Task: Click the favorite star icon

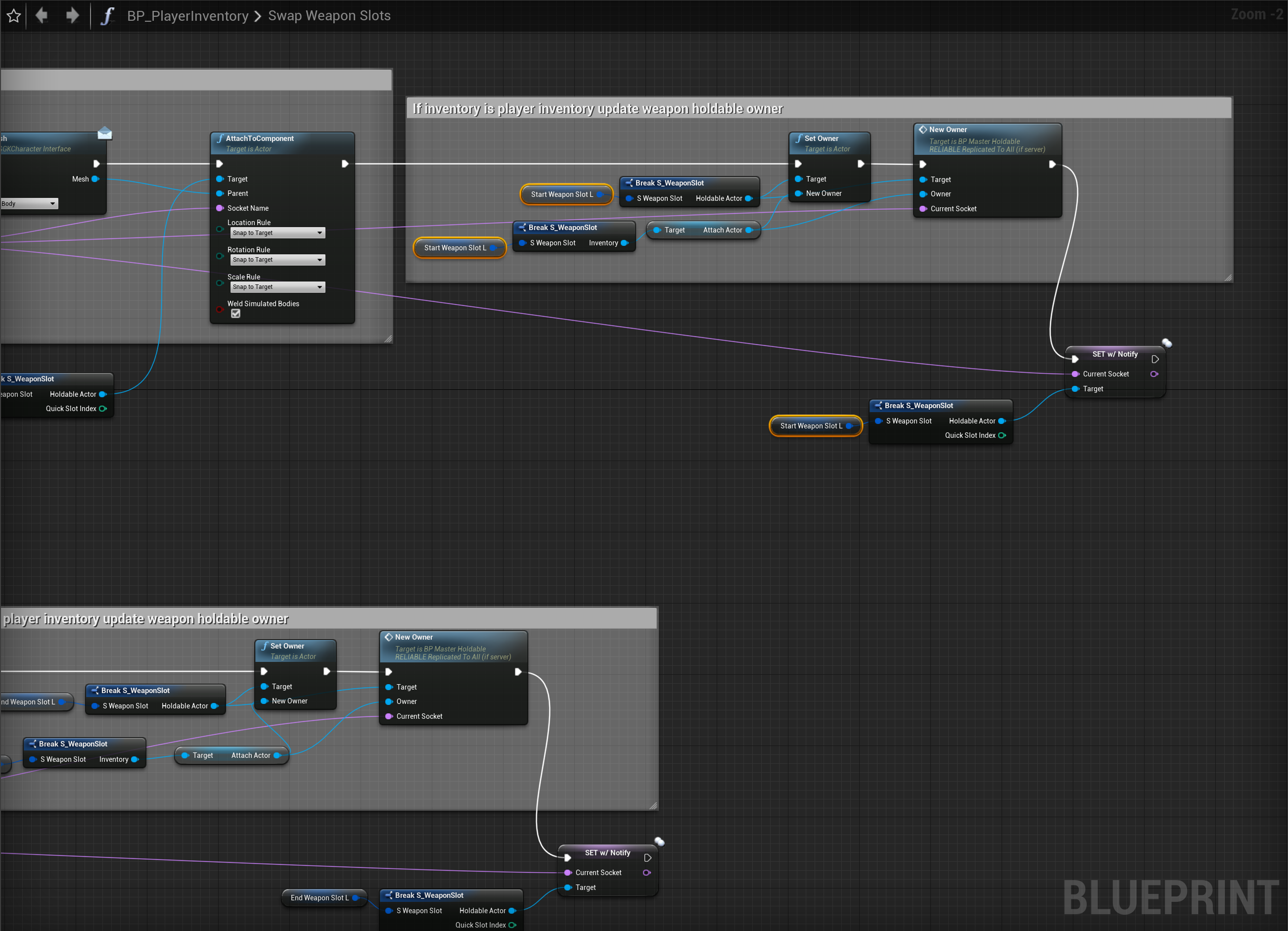Action: [14, 16]
